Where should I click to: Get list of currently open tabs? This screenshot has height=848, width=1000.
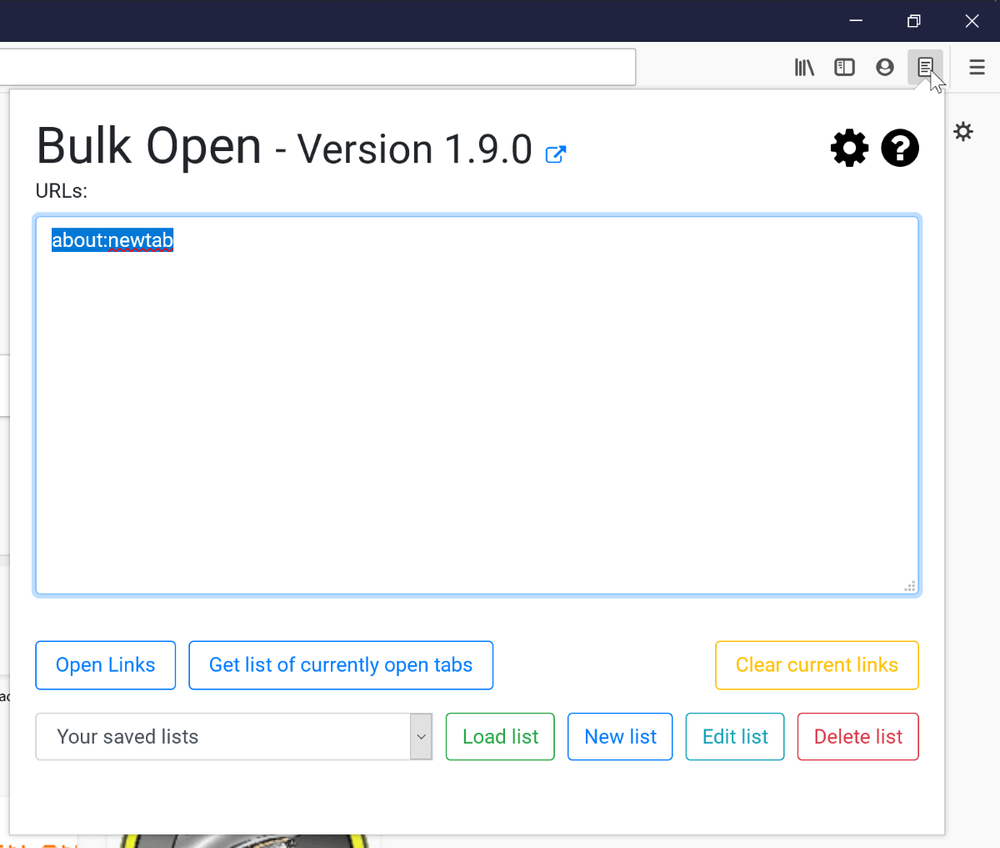coord(341,665)
